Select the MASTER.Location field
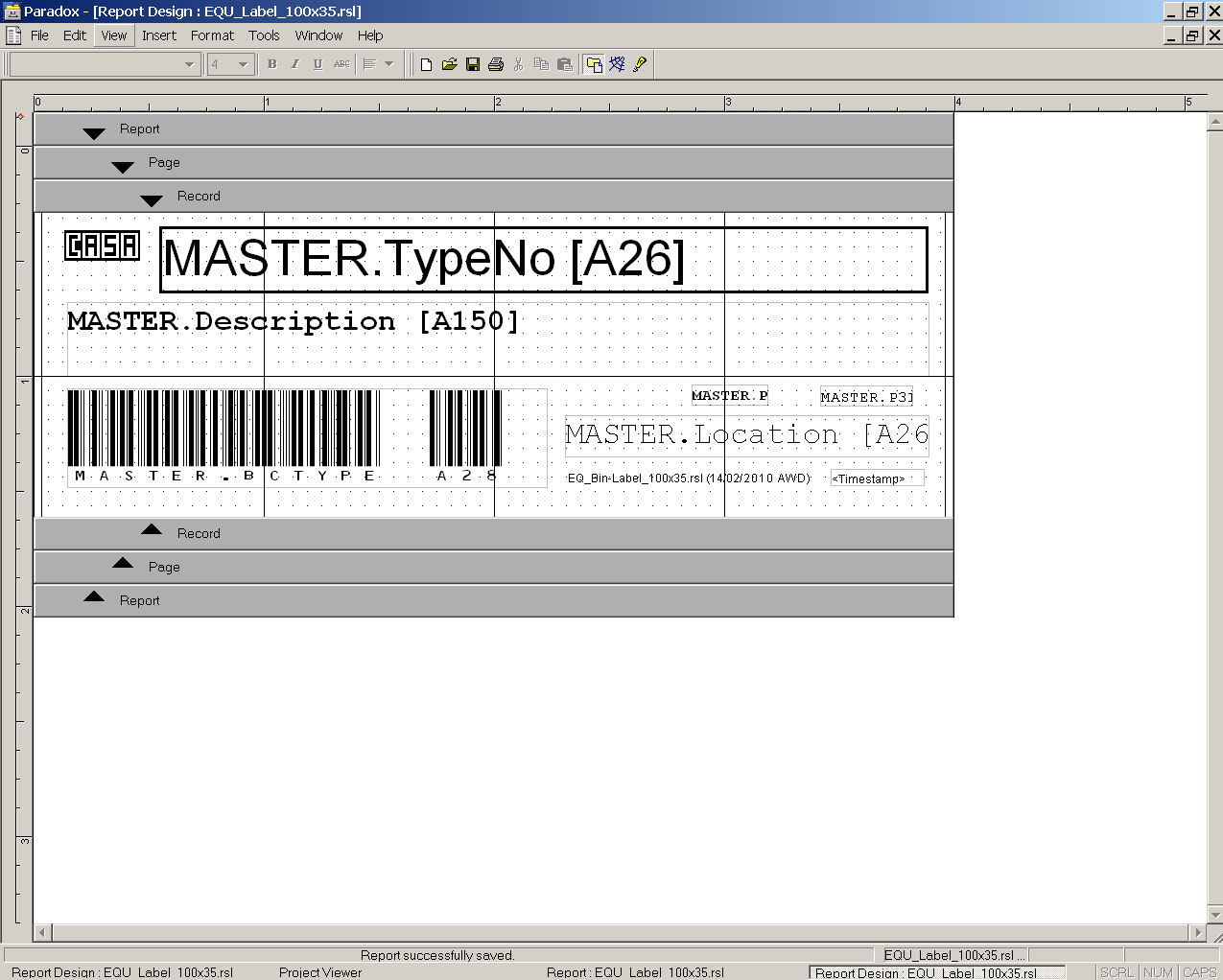 pyautogui.click(x=747, y=435)
